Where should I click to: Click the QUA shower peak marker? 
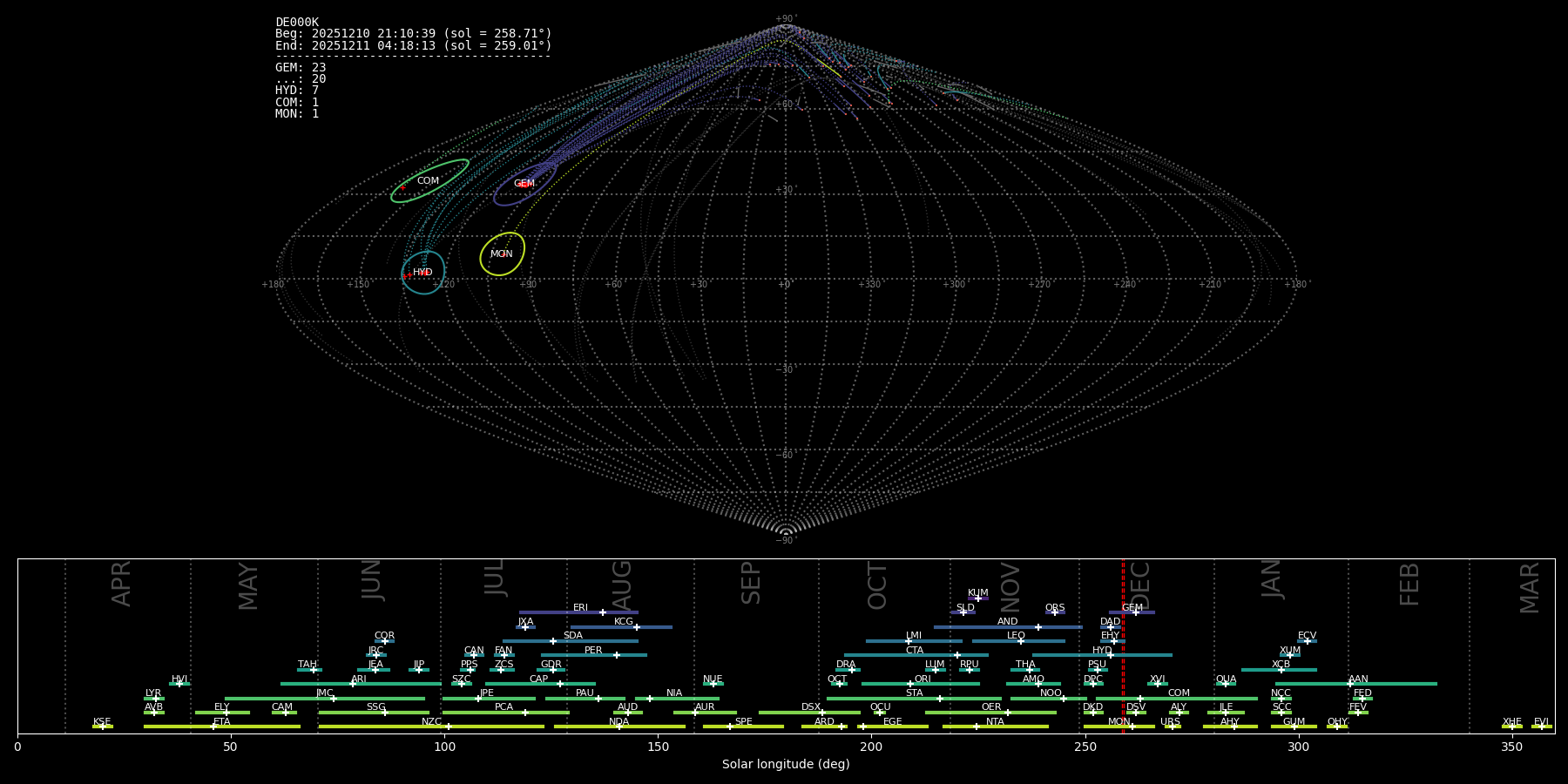[x=1226, y=684]
